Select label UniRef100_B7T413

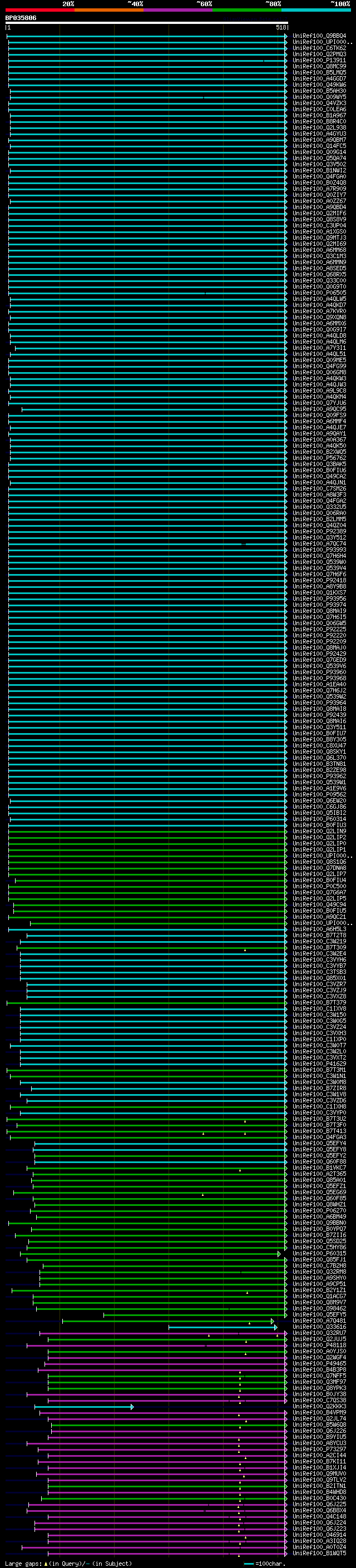coord(319,1131)
